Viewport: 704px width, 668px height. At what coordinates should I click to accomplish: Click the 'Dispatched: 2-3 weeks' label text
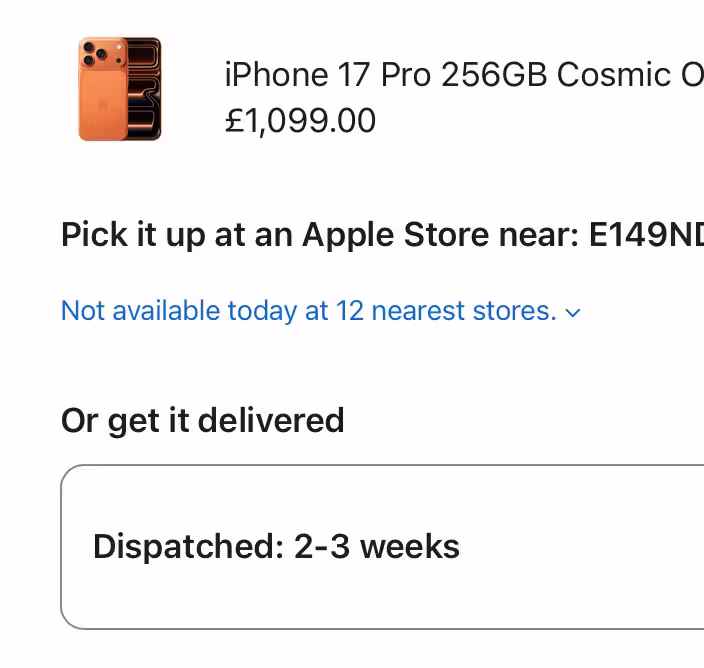276,547
